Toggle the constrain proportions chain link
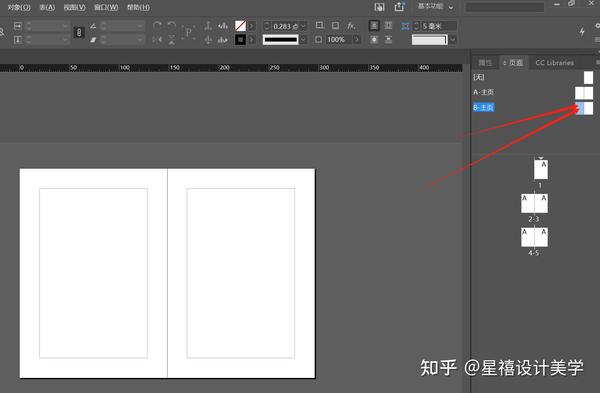 click(79, 33)
